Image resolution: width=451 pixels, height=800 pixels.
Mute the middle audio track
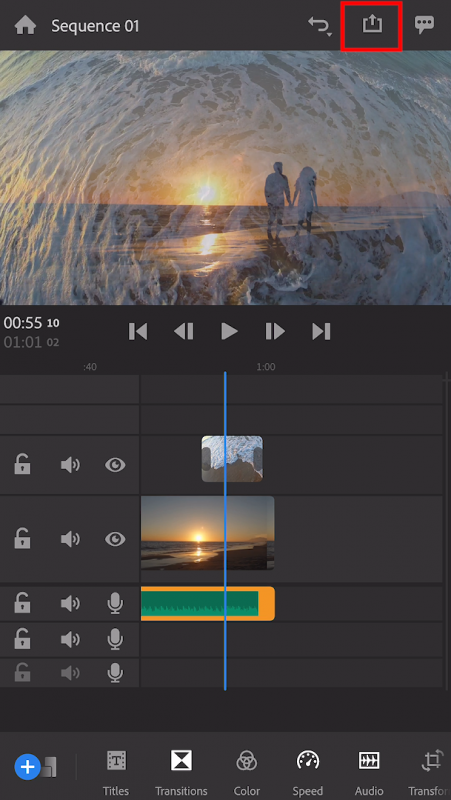pos(70,639)
